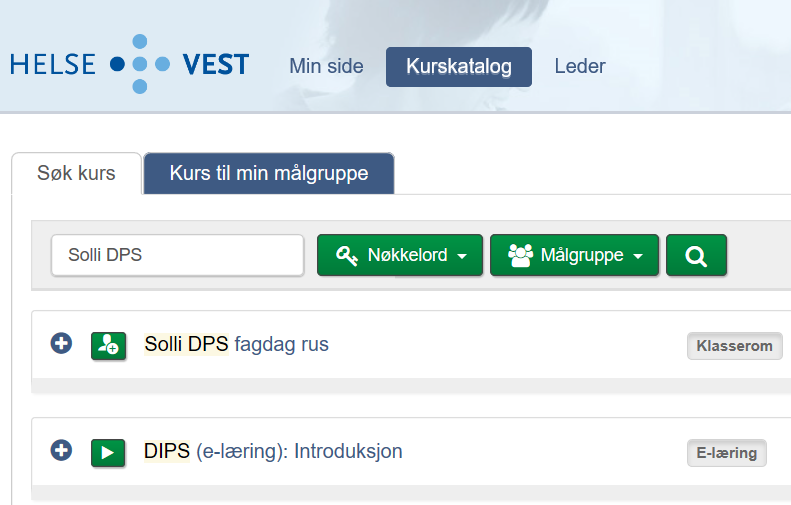Start the DIPS e-læring with play icon
Screen dimensions: 791x505
pyautogui.click(x=108, y=452)
